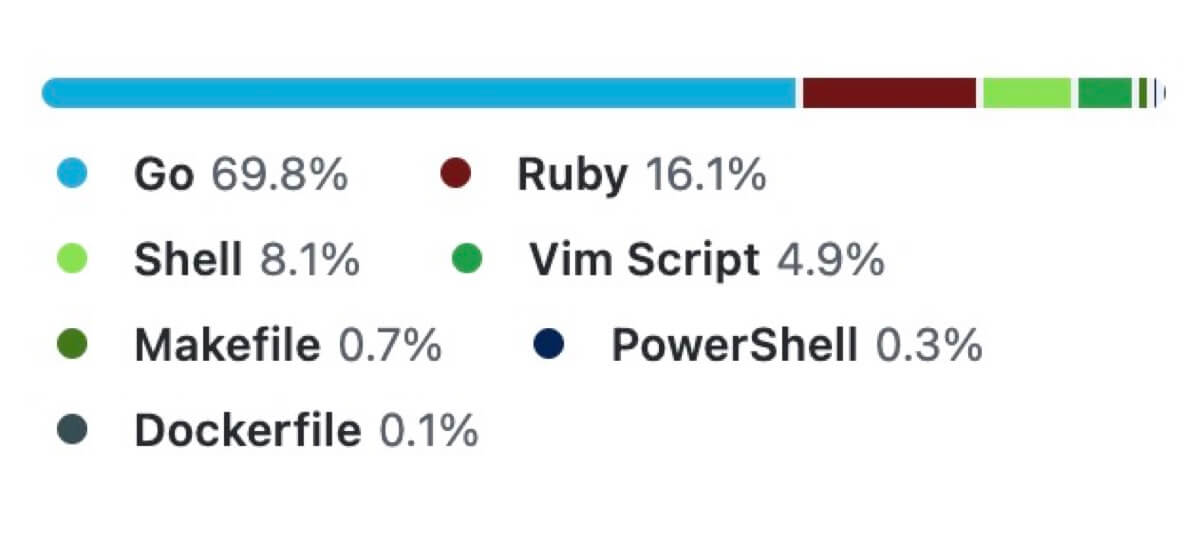Click the navy dot beside PowerShell

[549, 346]
